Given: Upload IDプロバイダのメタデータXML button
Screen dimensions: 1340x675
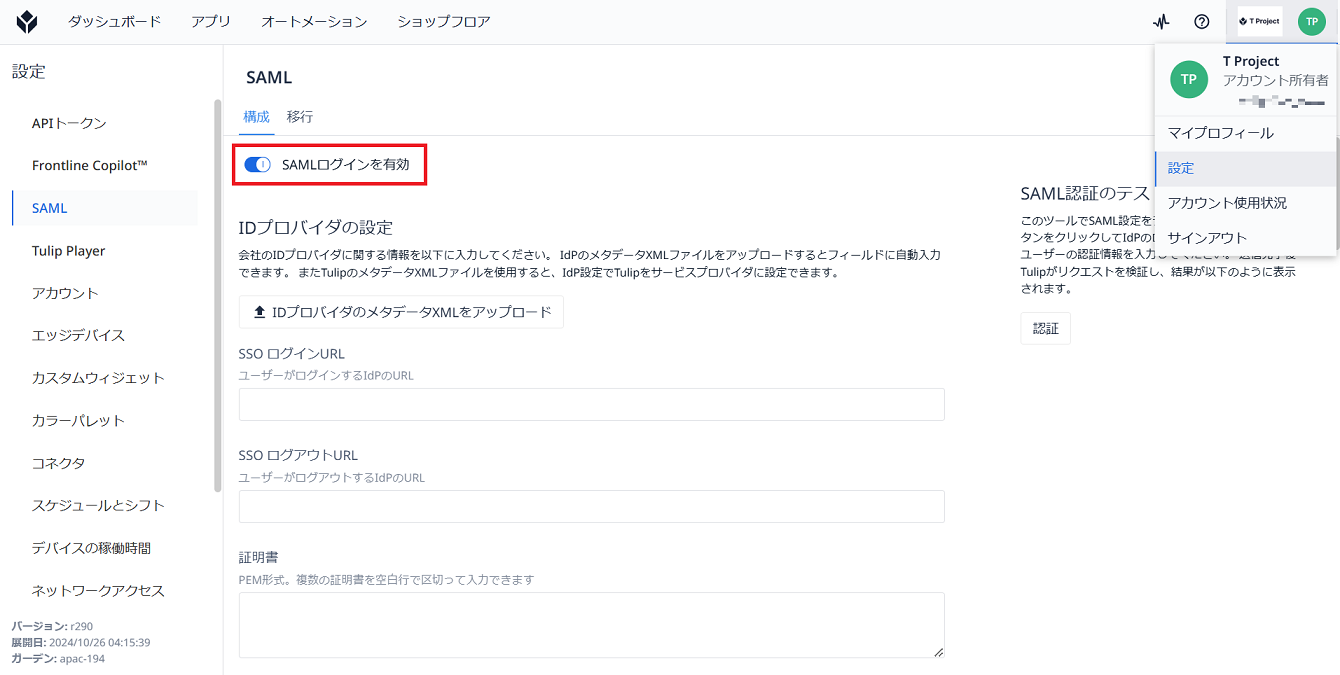Looking at the screenshot, I should point(401,312).
